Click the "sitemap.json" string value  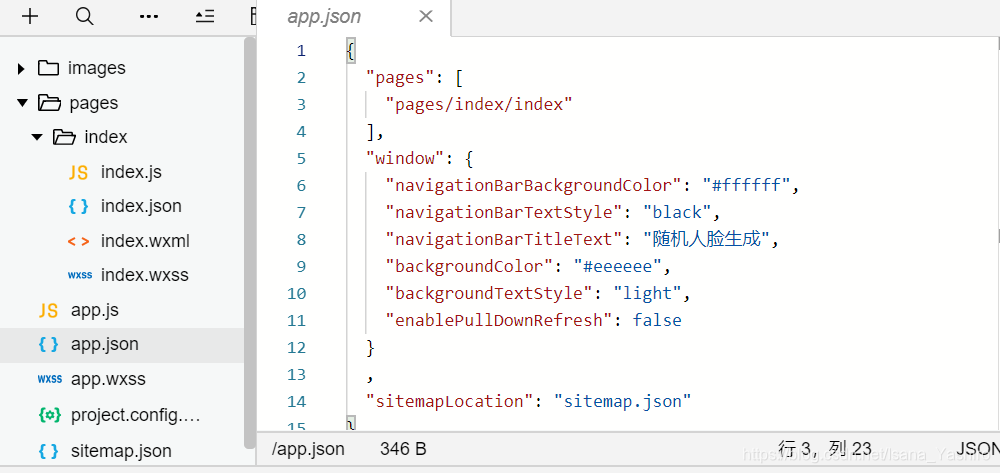622,401
